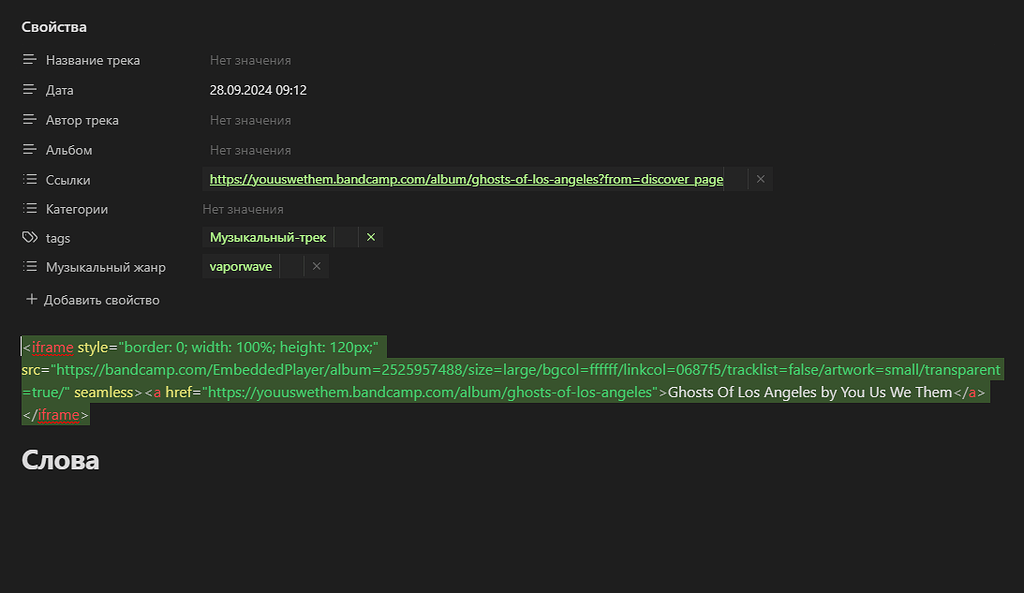The height and width of the screenshot is (593, 1024).
Task: Select the Музыкальный-трек tag pill
Action: coord(266,237)
